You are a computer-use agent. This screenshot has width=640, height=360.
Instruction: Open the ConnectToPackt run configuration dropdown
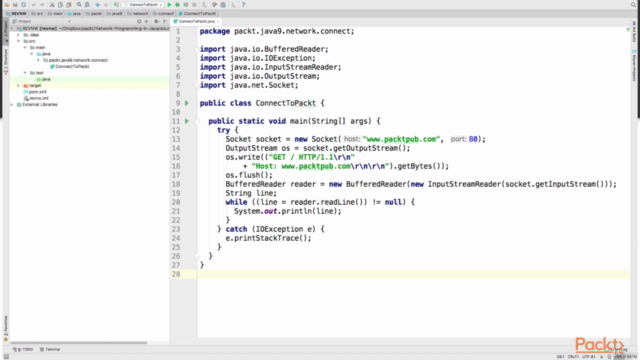144,4
